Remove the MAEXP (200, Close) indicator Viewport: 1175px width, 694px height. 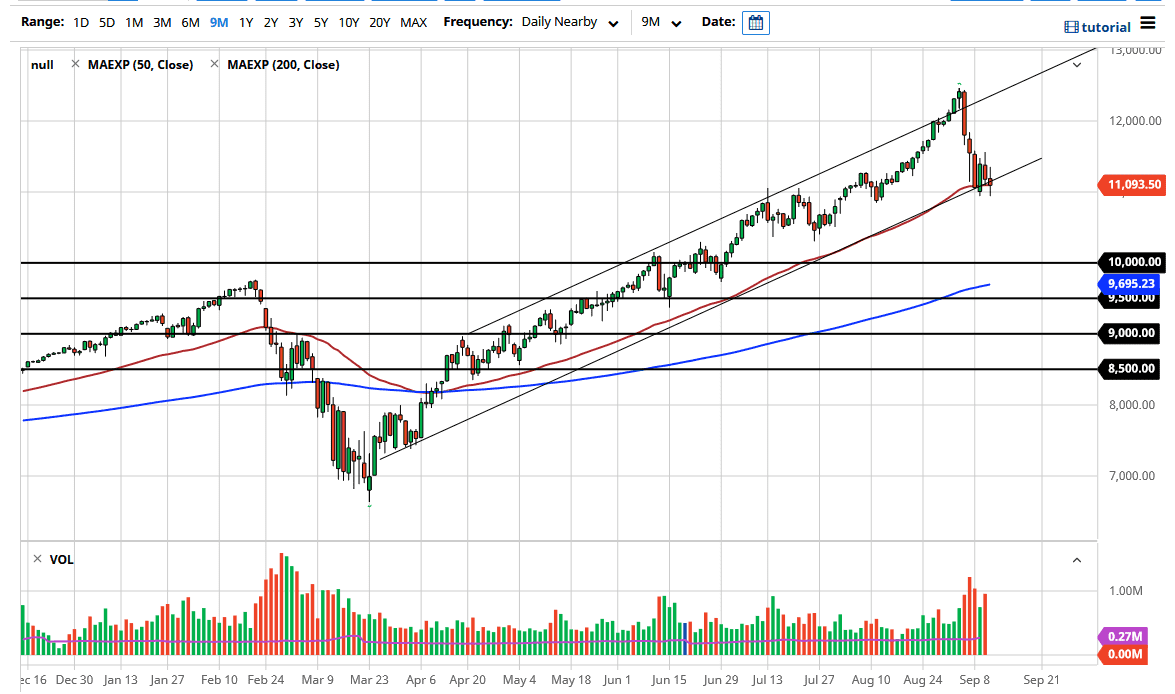[x=214, y=65]
